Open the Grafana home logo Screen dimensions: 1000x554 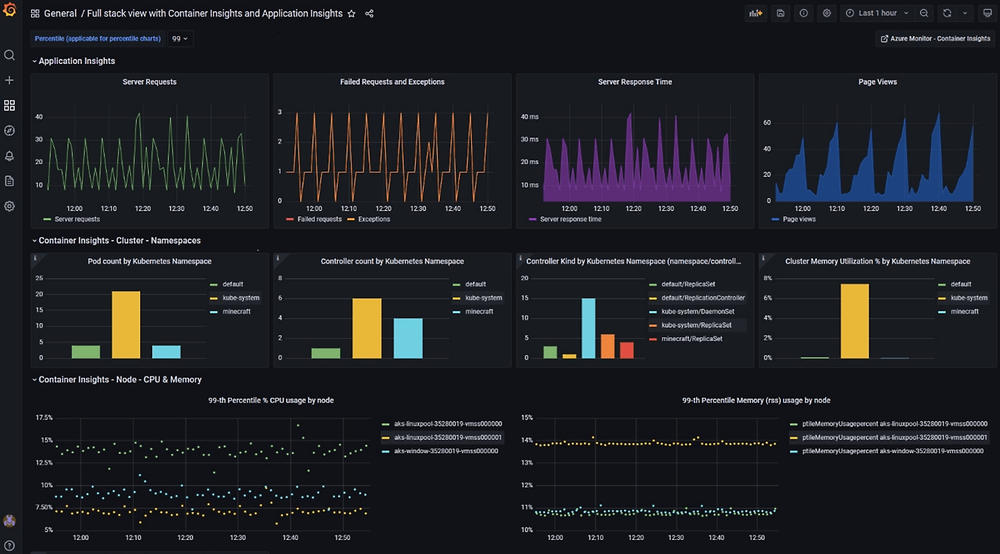[10, 10]
